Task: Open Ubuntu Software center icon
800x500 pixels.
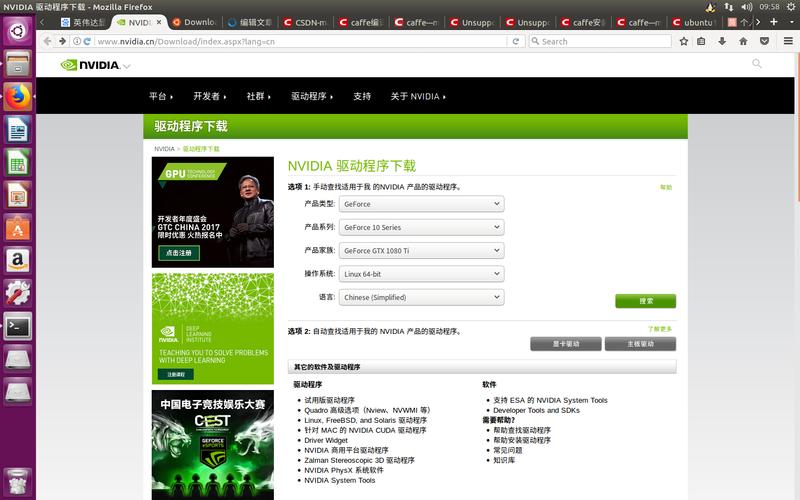Action: (18, 228)
